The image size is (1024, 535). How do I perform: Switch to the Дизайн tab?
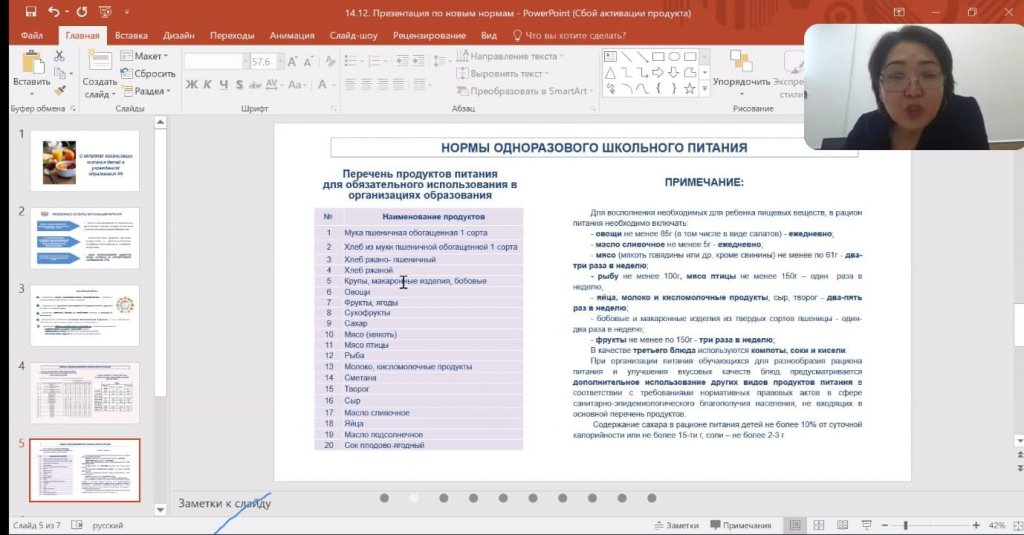(x=178, y=35)
